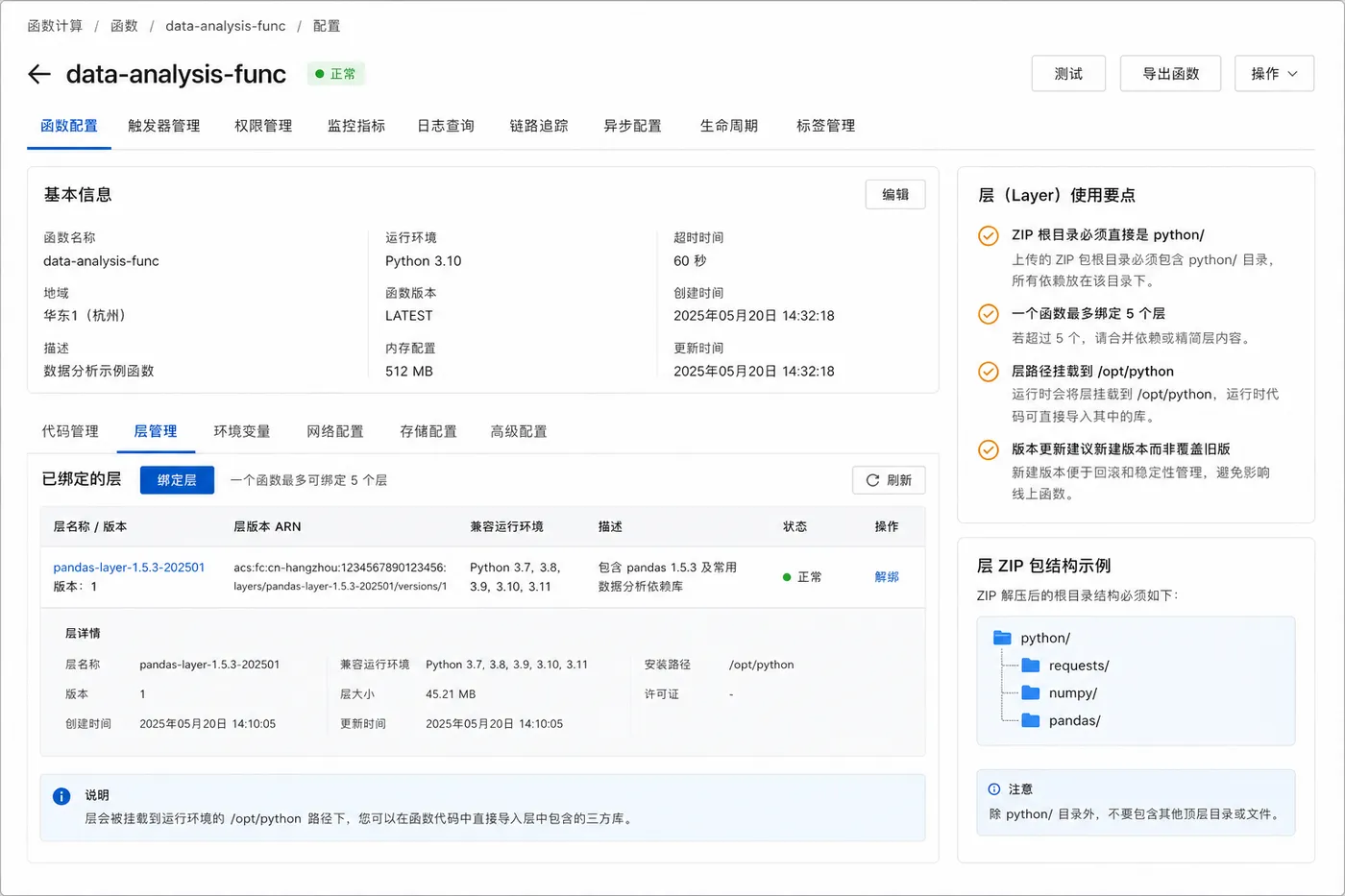The image size is (1345, 896).
Task: Click 解绑 for pandas-layer-1.5.3-202501
Action: [x=887, y=577]
